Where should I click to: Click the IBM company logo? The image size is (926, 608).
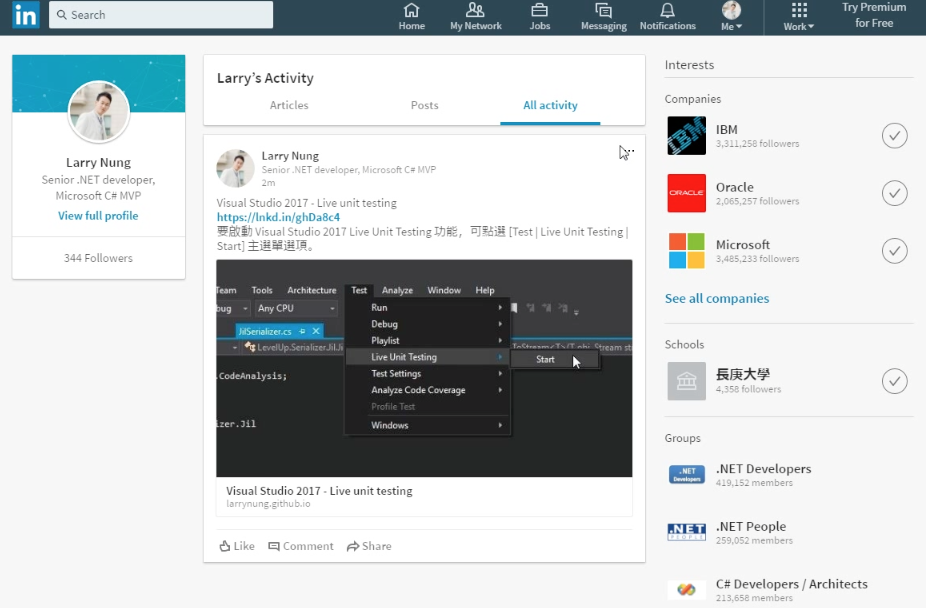(686, 136)
